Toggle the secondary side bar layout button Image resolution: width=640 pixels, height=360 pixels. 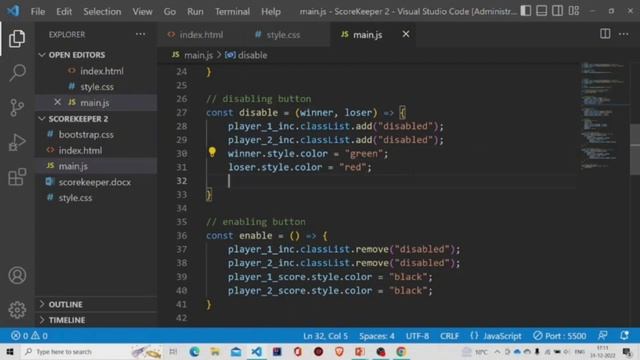(x=558, y=11)
